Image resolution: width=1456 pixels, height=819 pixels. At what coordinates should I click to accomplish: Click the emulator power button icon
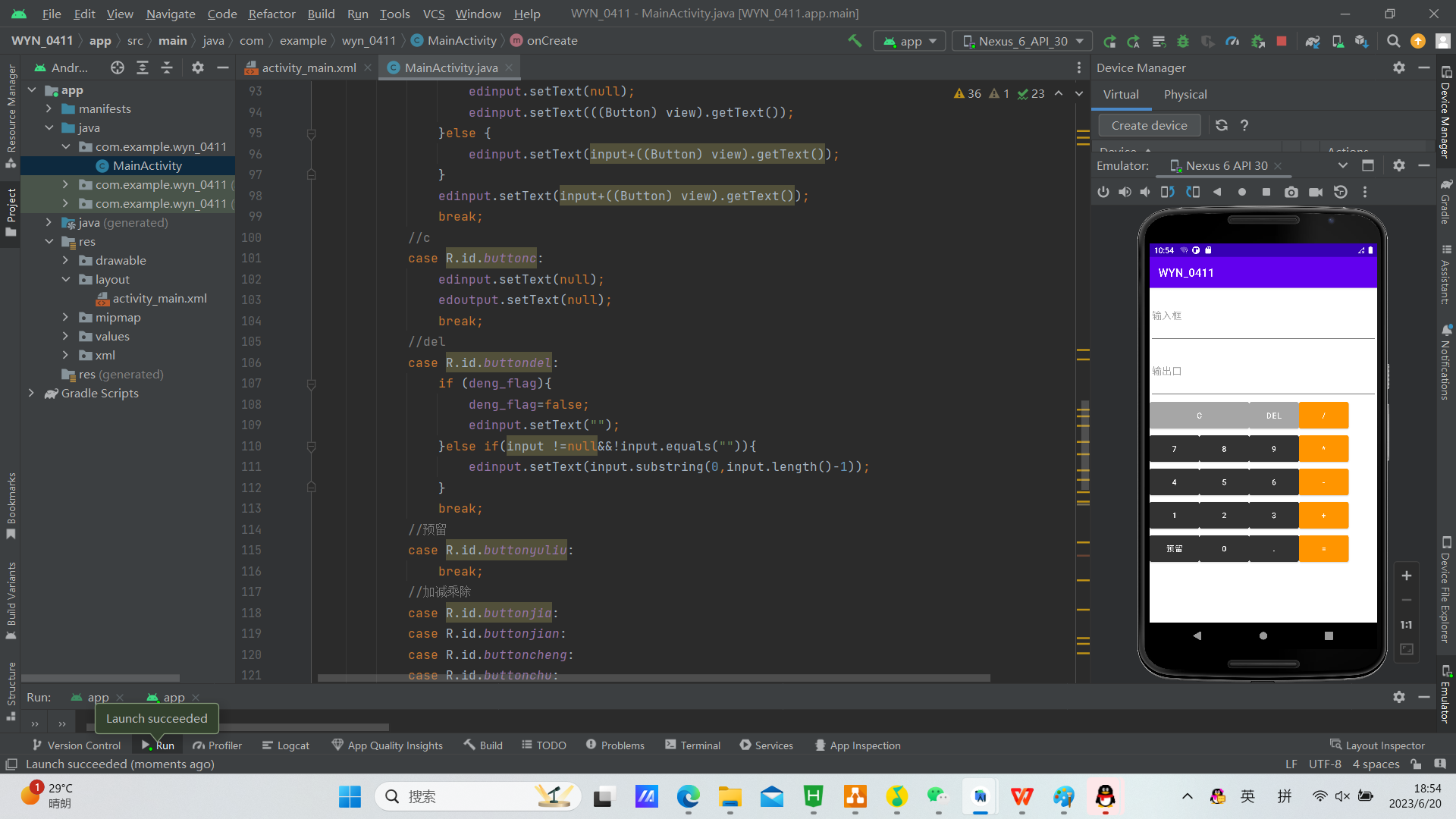[x=1103, y=192]
